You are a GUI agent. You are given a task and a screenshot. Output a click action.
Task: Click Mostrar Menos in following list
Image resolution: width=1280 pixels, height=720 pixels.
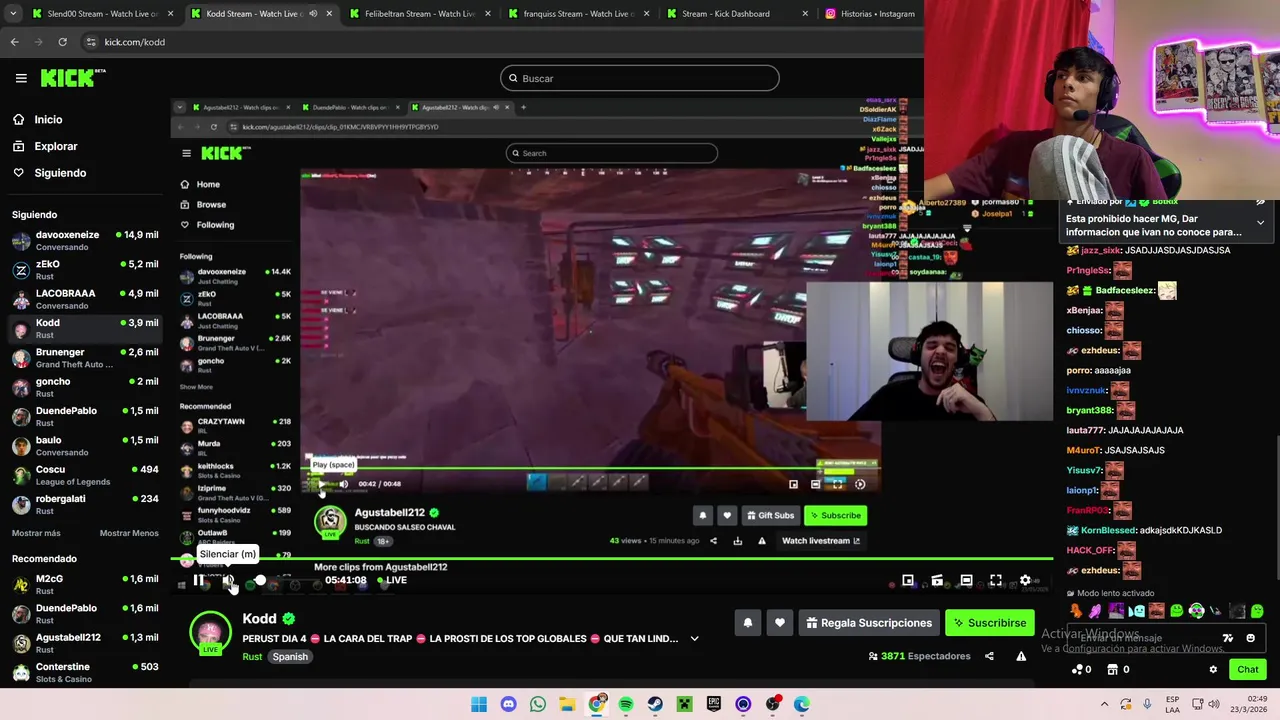click(129, 533)
